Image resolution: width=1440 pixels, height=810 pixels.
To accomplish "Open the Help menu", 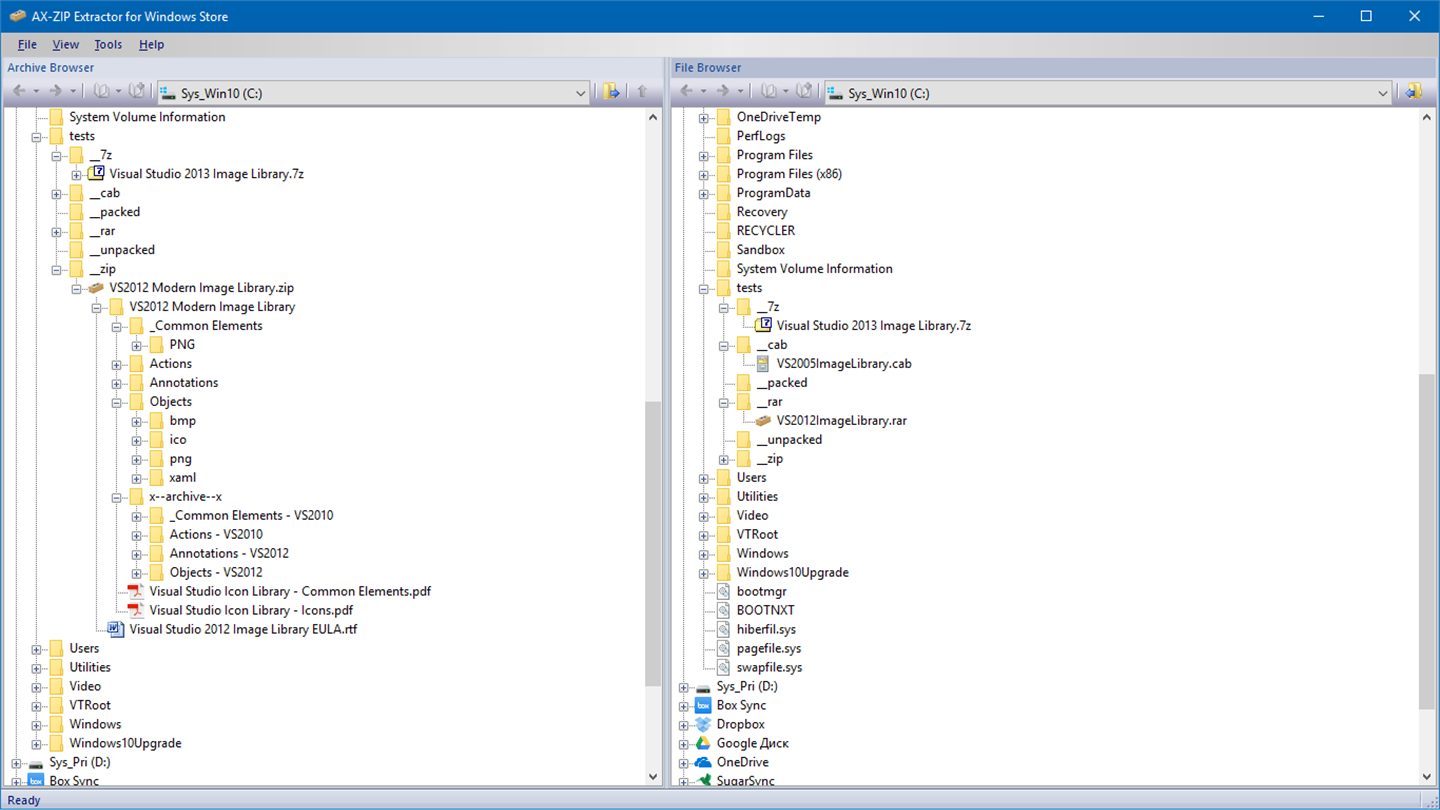I will pos(151,44).
